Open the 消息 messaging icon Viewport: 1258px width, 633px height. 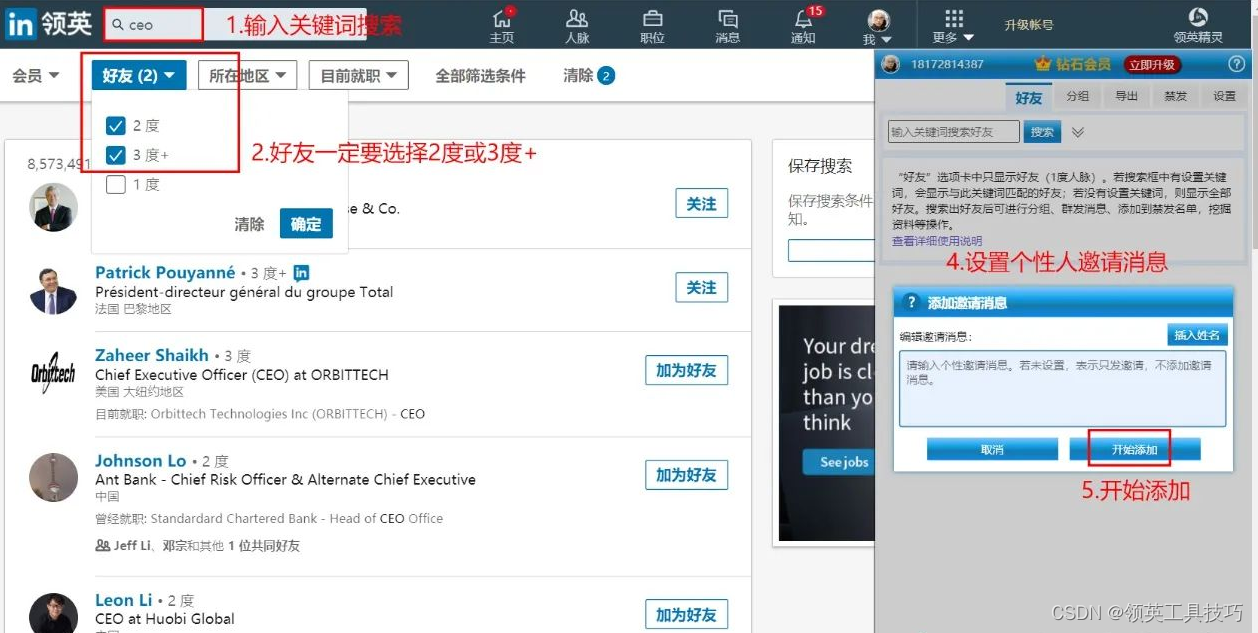click(x=728, y=26)
